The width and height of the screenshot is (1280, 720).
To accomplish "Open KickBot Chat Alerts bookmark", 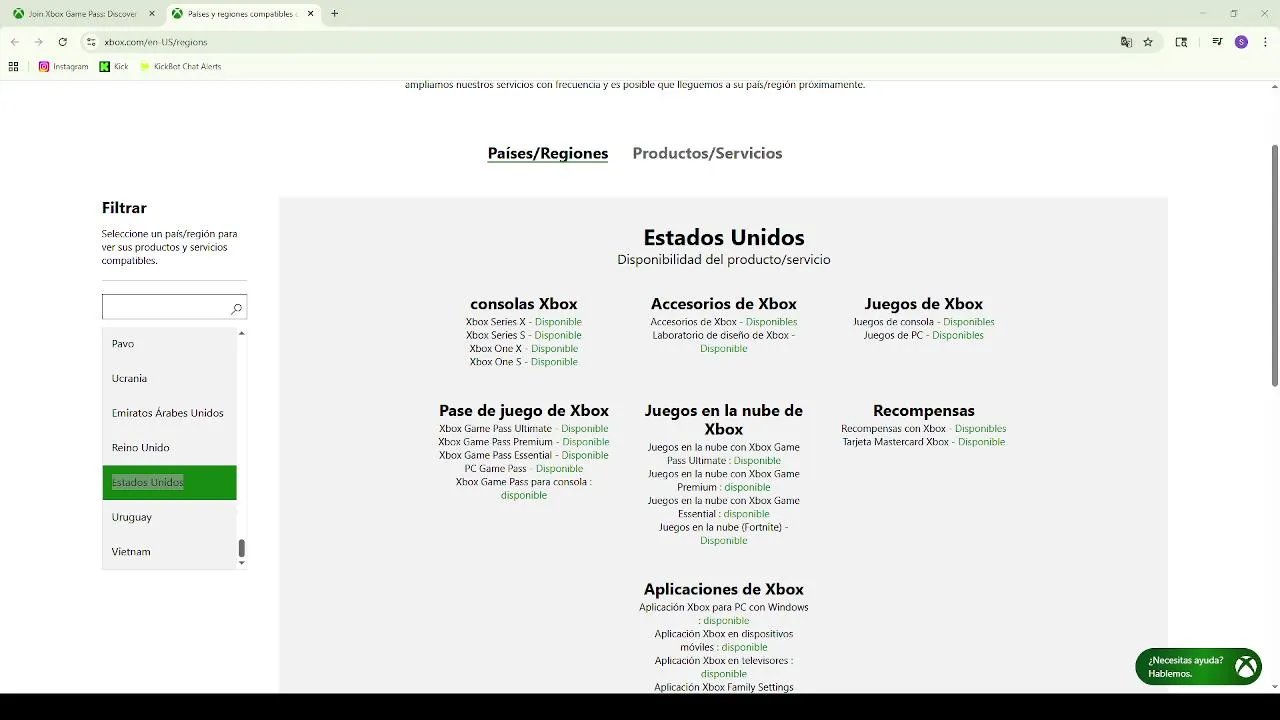I will [x=181, y=66].
